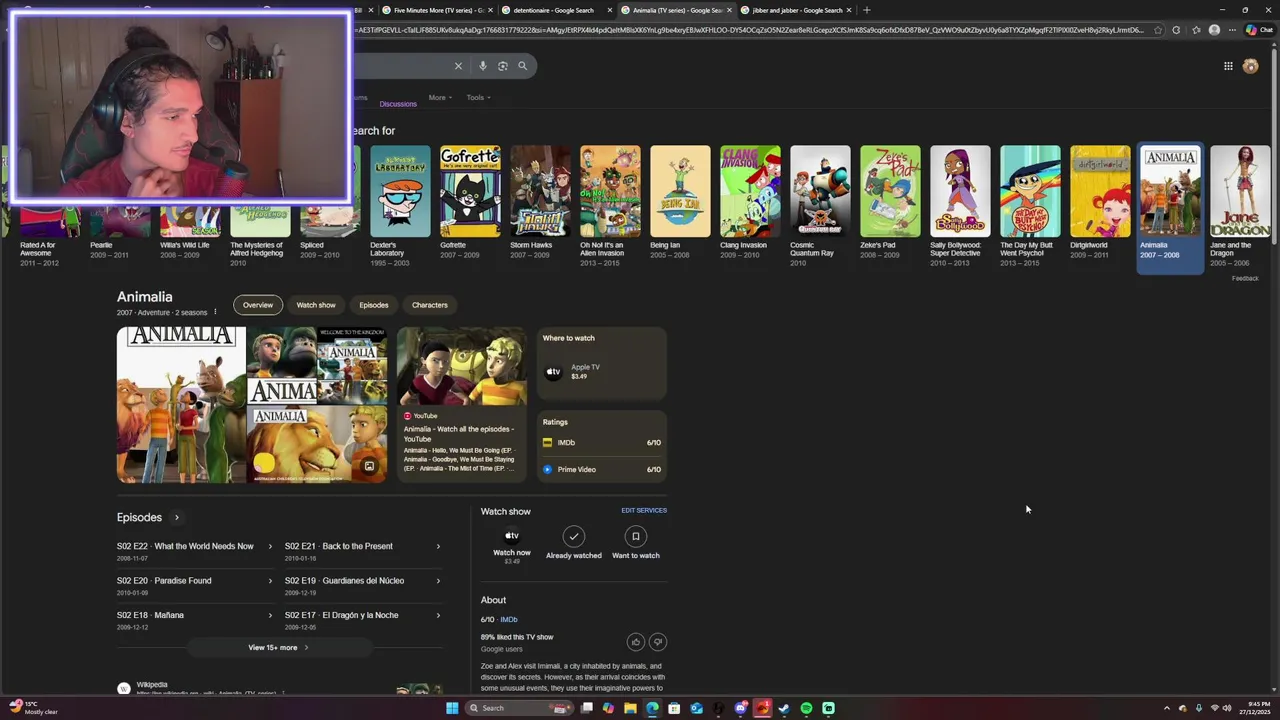Open Discord from taskbar
This screenshot has width=1280, height=720.
(x=740, y=708)
